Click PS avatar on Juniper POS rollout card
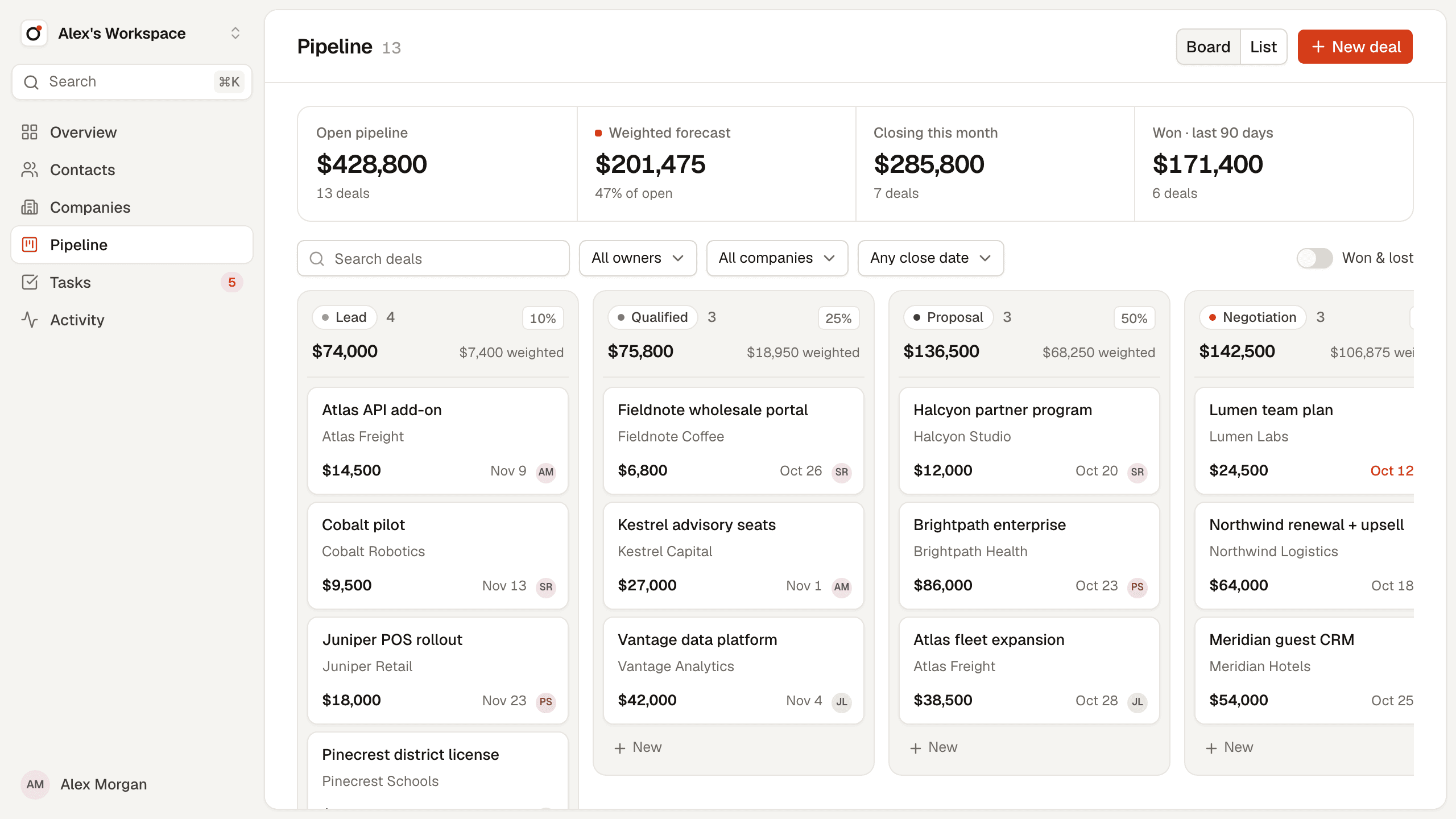1456x819 pixels. click(546, 701)
